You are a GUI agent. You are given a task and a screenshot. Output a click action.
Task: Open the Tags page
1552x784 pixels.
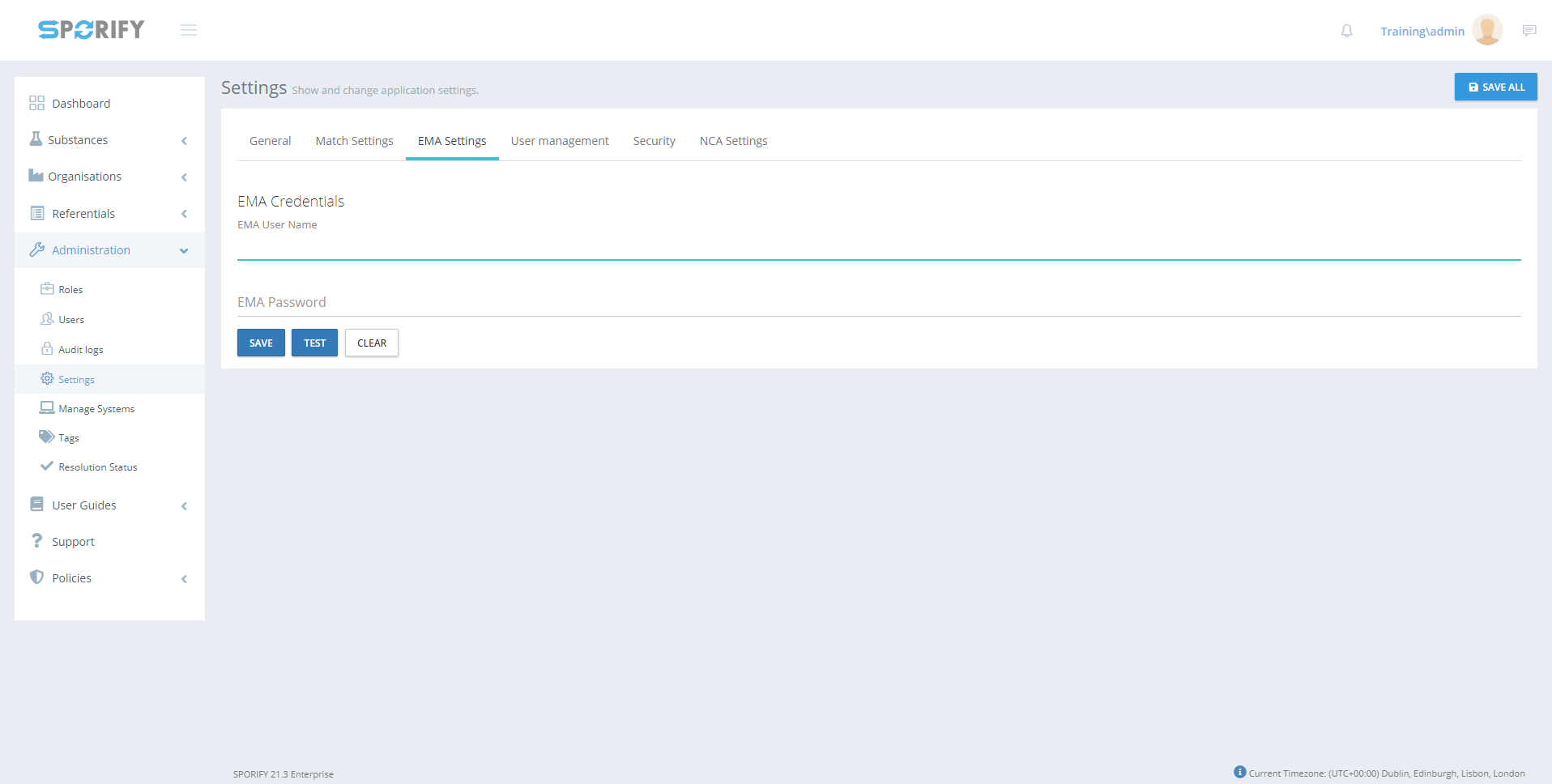point(68,438)
